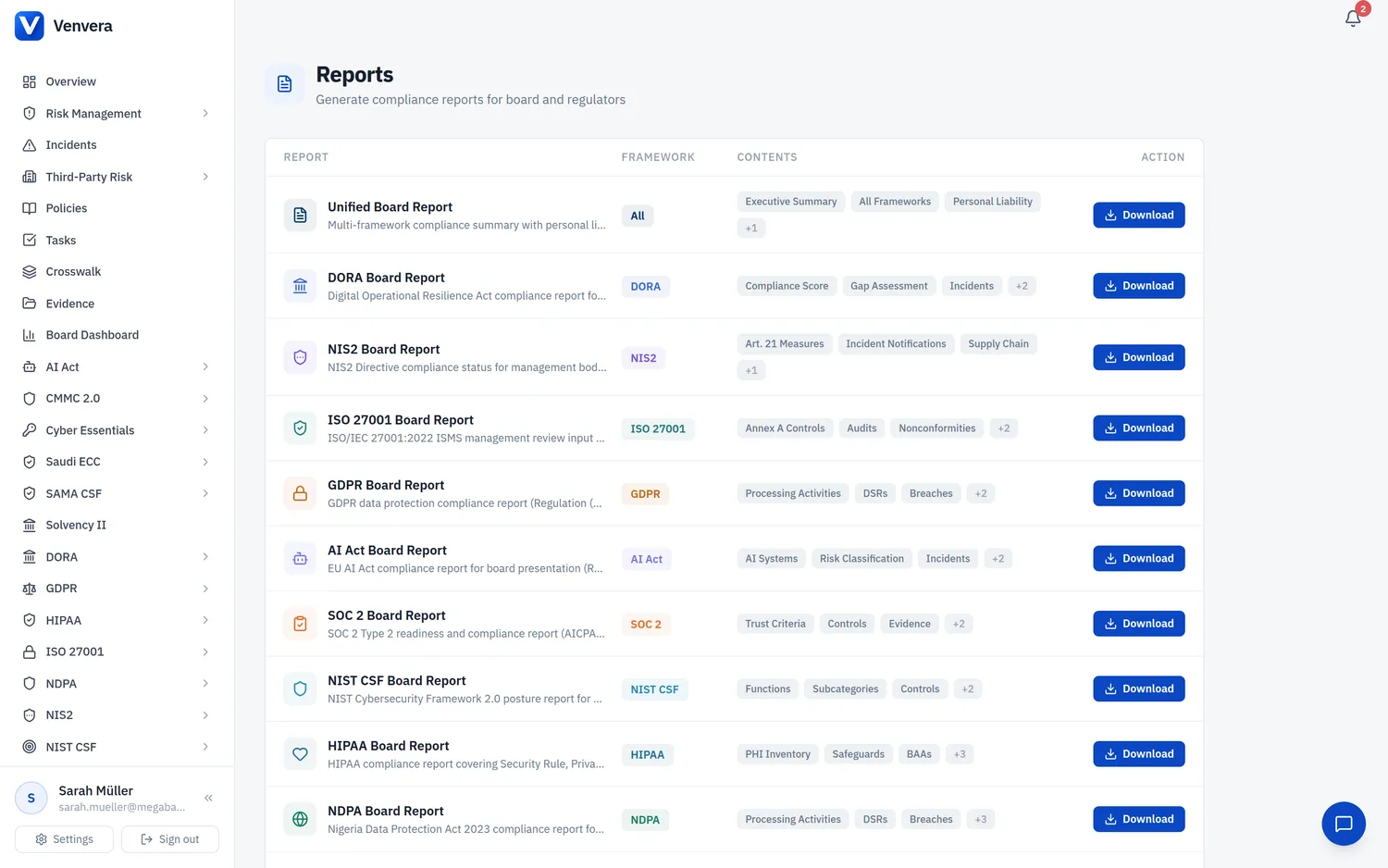The image size is (1388, 868).
Task: Open NDPA in the sidebar menu
Action: coord(117,684)
